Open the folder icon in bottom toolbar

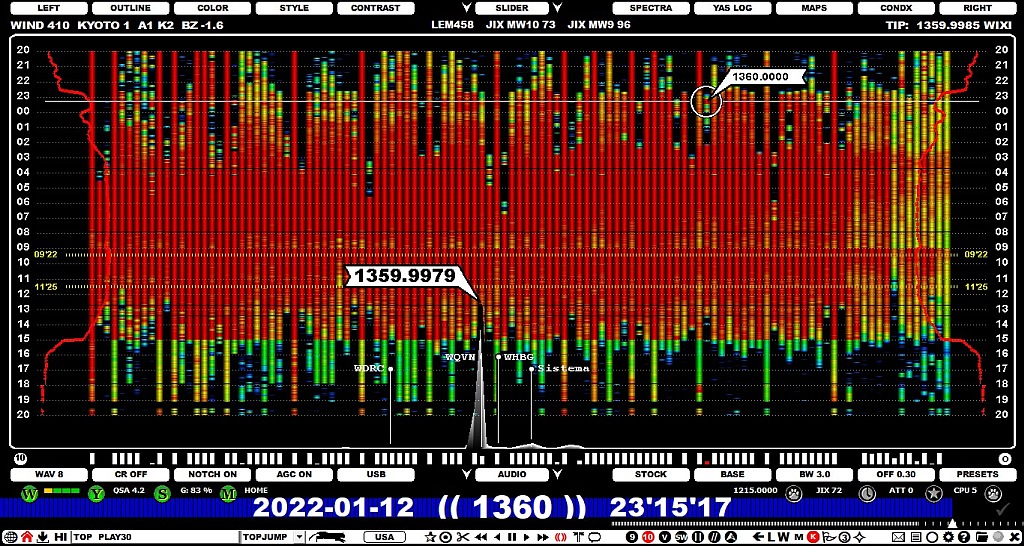click(x=982, y=537)
